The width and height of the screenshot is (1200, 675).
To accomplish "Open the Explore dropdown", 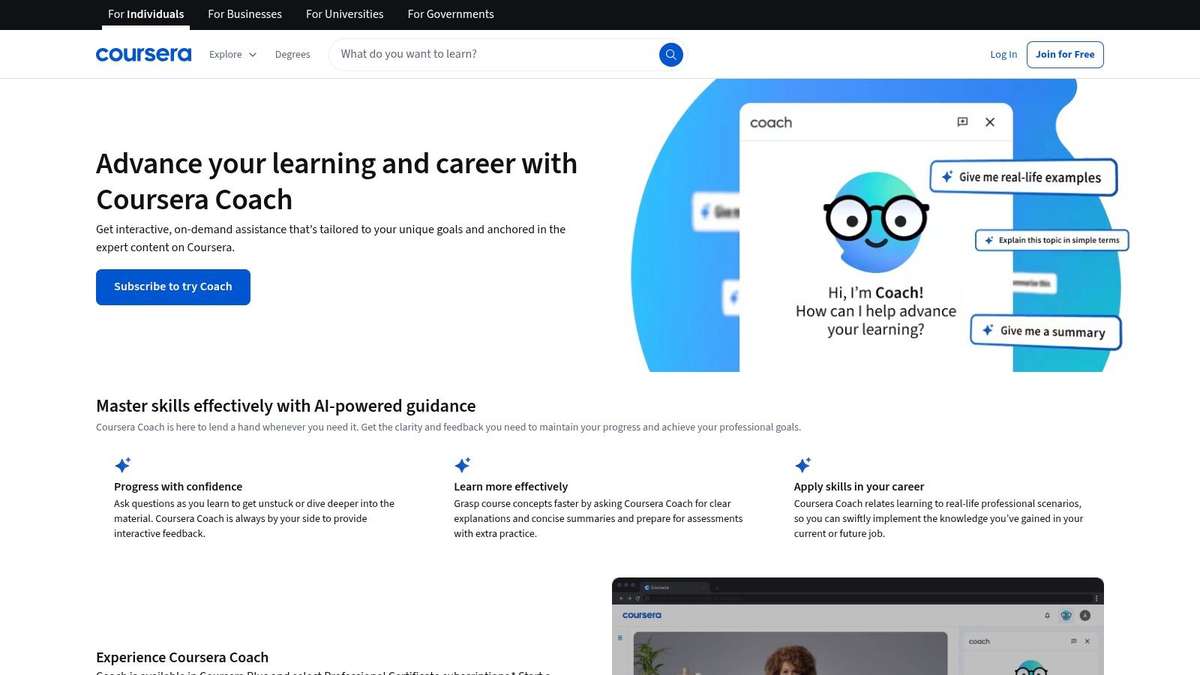I will (x=224, y=54).
